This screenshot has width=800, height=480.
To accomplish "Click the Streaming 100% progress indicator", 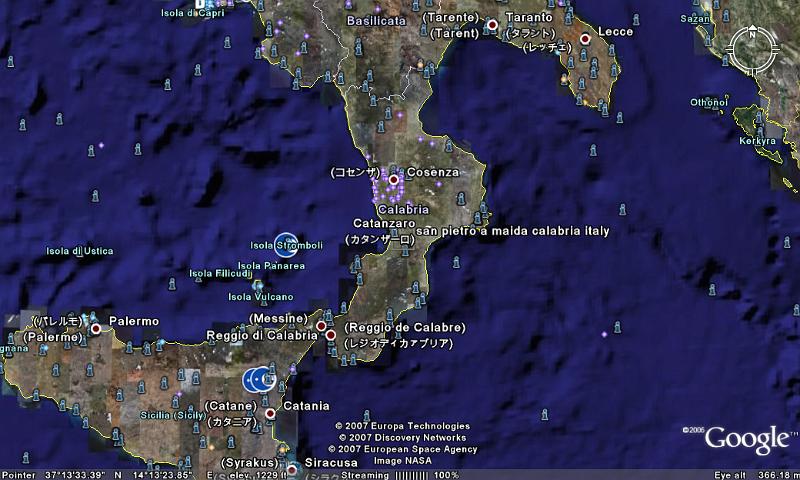I will 400,475.
